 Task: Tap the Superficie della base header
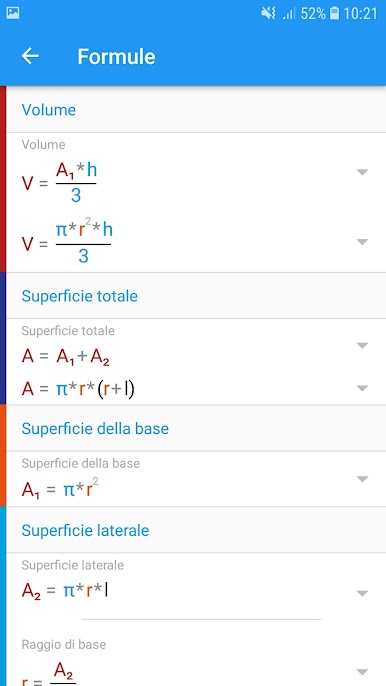[196, 428]
